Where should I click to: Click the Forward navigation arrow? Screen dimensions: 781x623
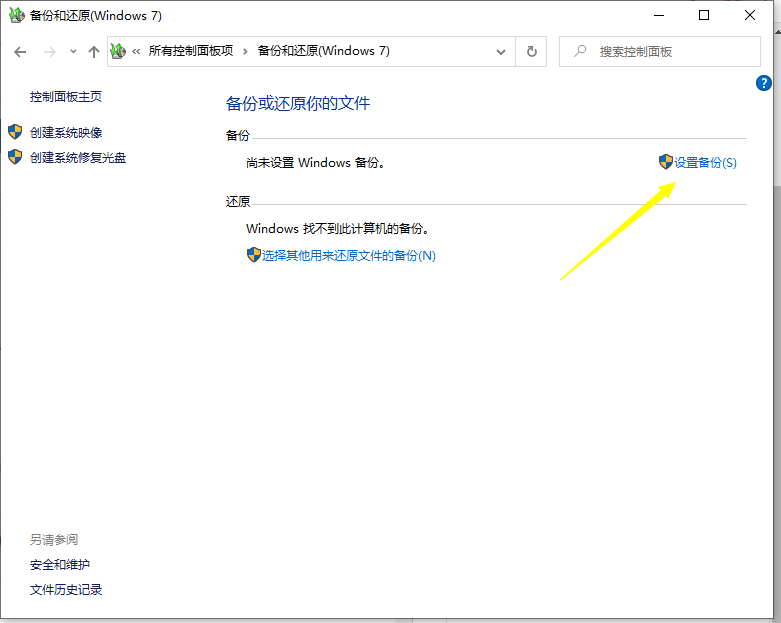tap(49, 52)
